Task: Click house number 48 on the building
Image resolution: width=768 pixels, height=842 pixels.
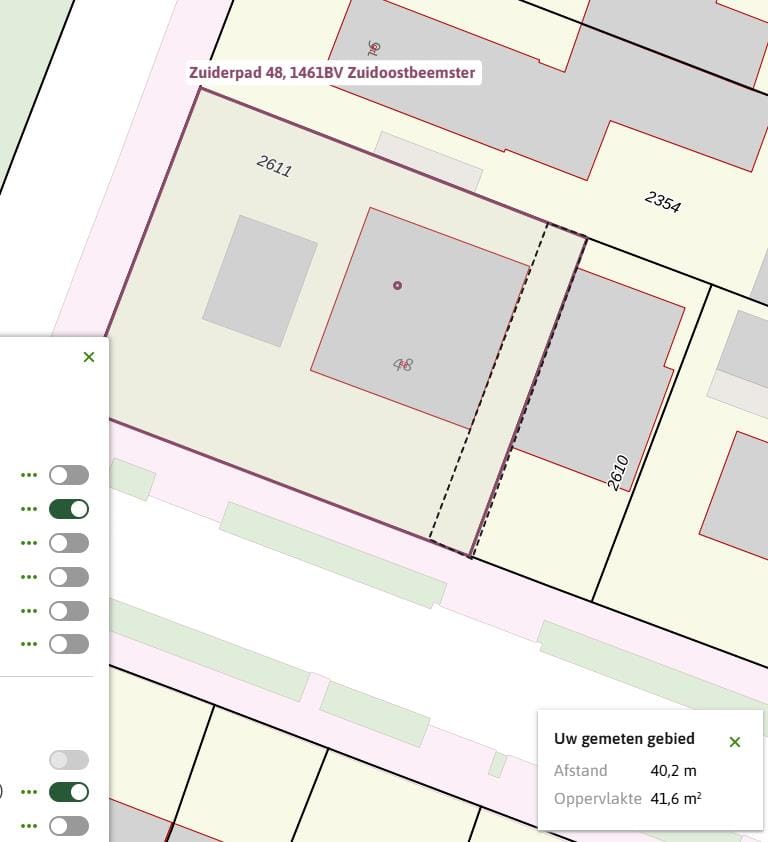Action: pyautogui.click(x=403, y=365)
